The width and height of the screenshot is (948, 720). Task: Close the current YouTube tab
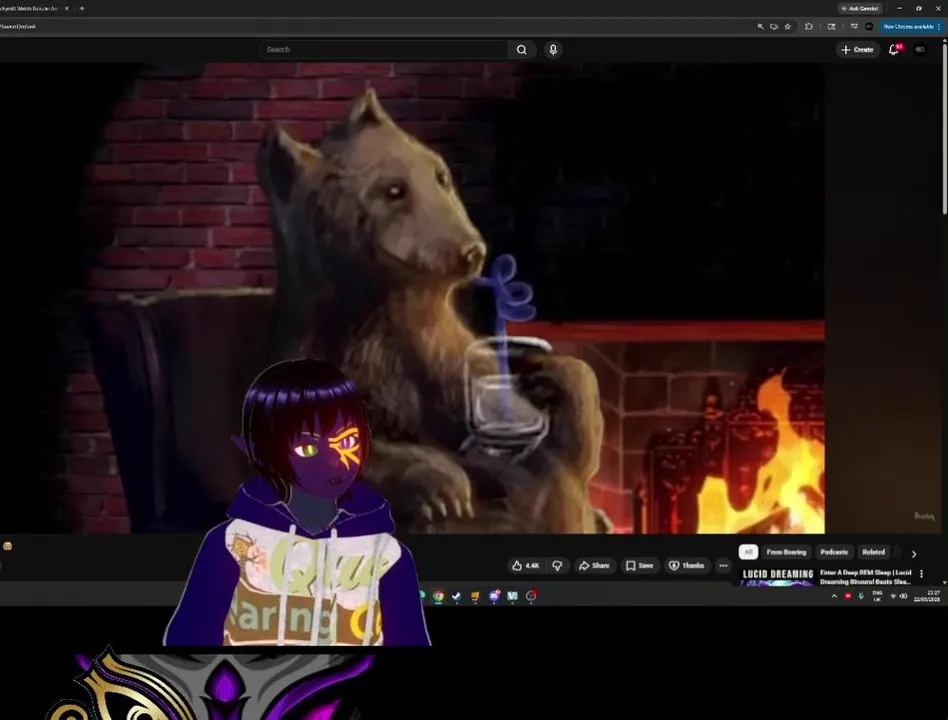pos(67,8)
